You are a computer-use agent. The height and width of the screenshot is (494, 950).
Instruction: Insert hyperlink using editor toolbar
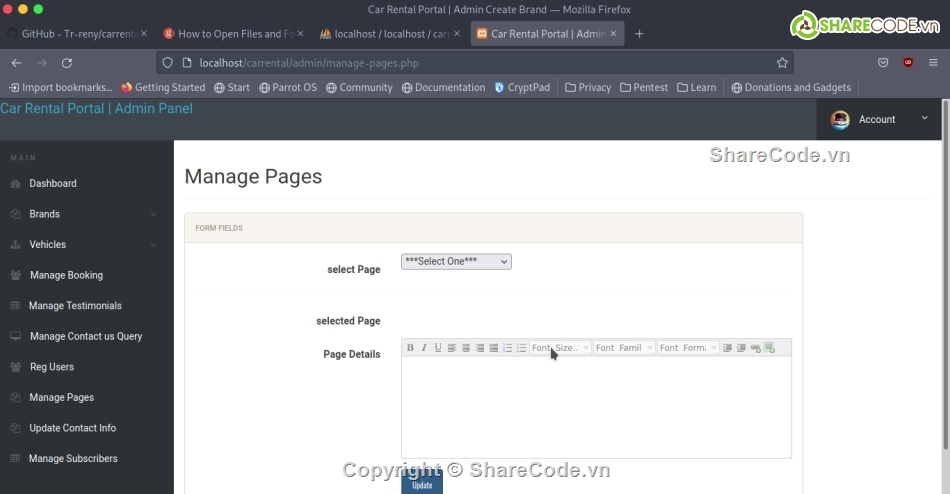[x=755, y=348]
